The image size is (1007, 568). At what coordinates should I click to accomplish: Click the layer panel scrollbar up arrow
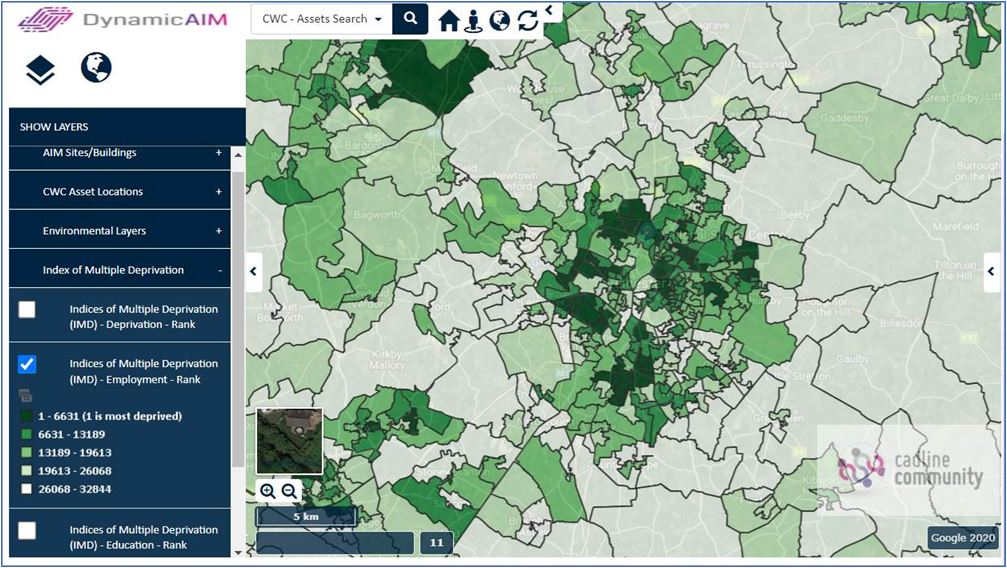point(238,155)
